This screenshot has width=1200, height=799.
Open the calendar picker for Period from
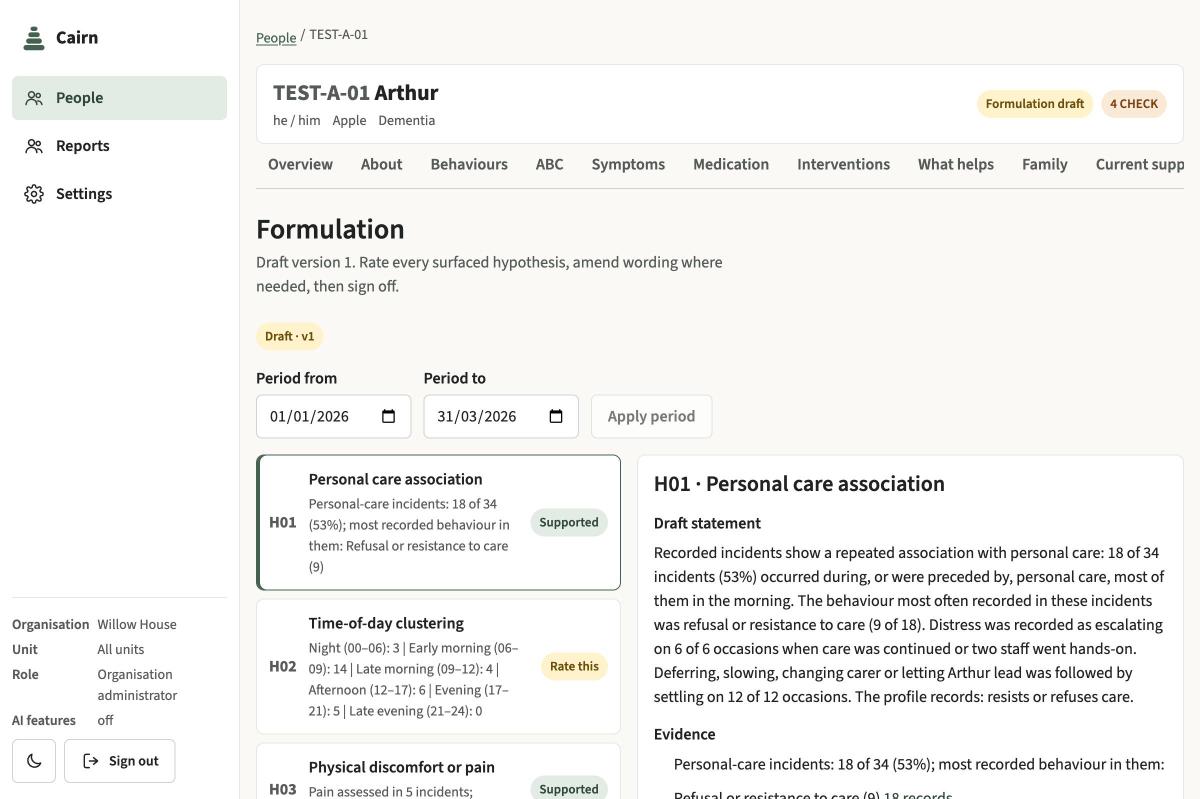[389, 417]
